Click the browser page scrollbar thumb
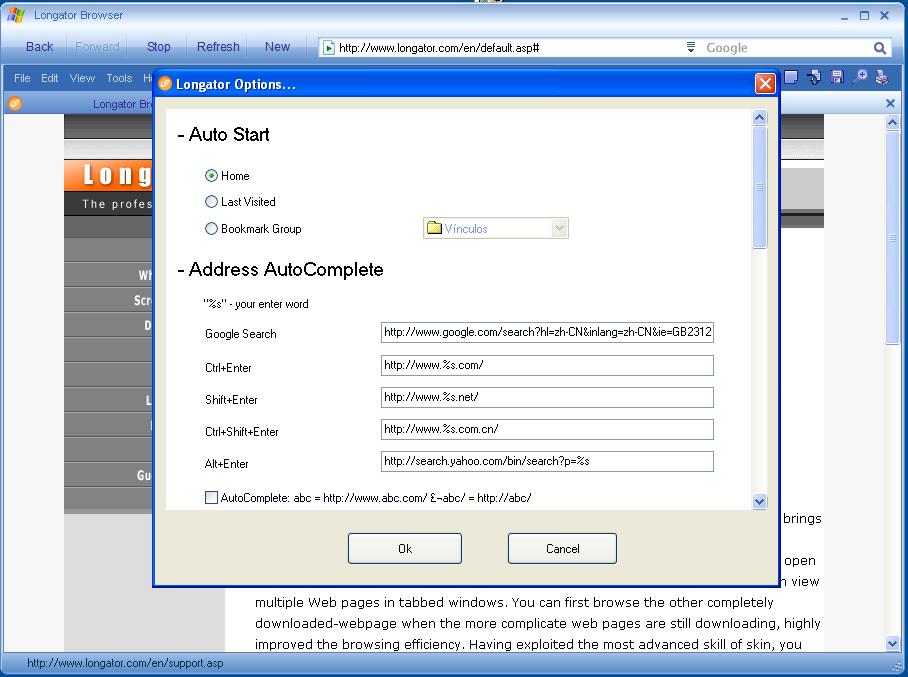Viewport: 908px width, 677px height. pos(892,238)
